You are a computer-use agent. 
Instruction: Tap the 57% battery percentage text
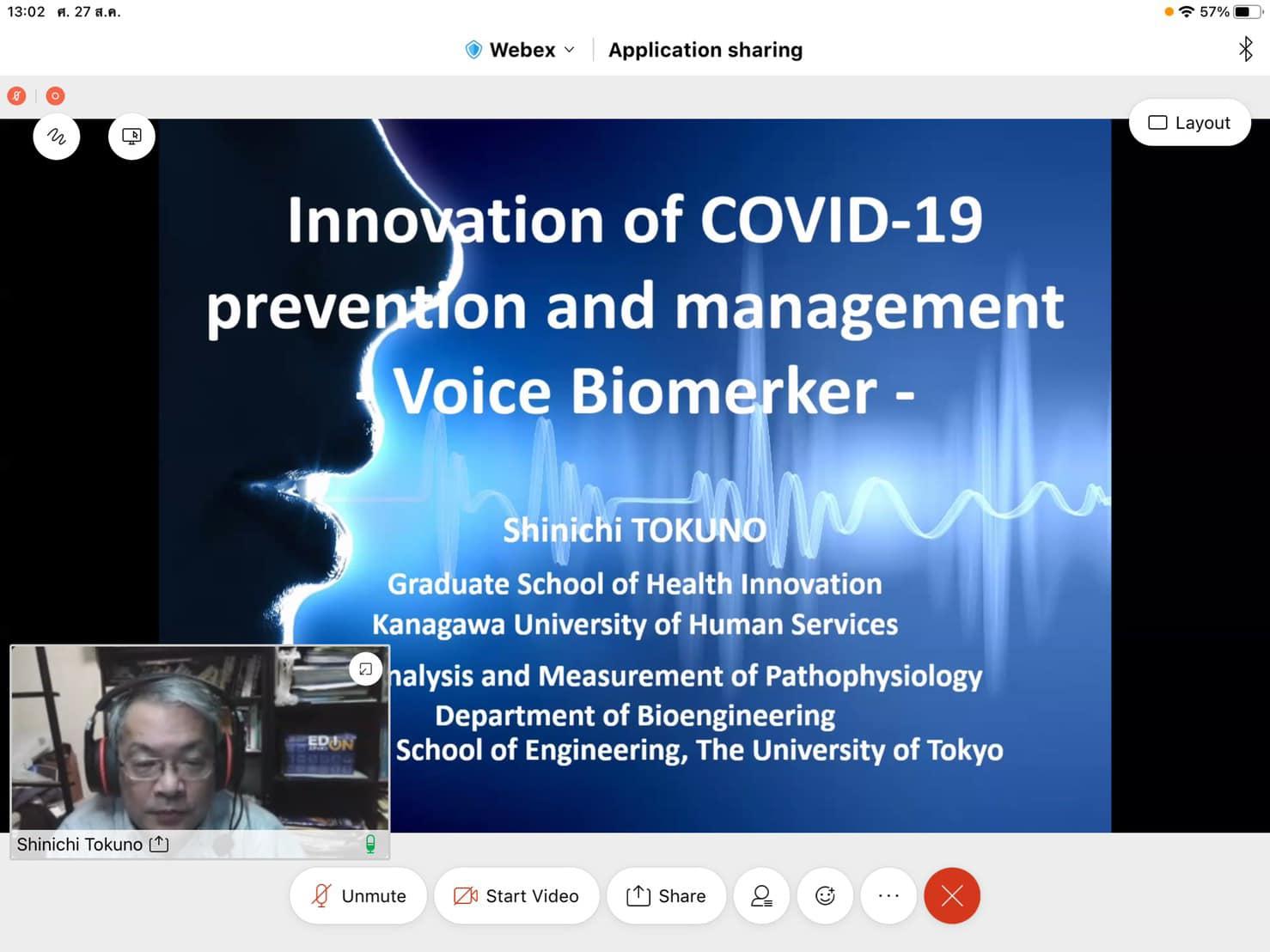(1214, 12)
